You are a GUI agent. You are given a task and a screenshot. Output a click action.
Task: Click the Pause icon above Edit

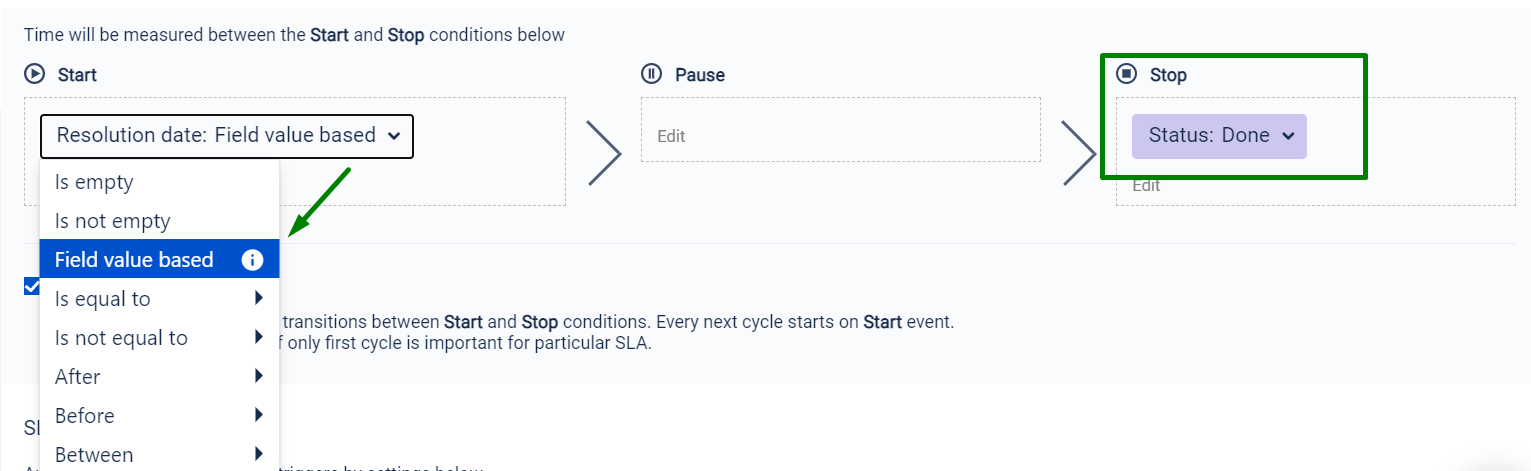click(652, 74)
